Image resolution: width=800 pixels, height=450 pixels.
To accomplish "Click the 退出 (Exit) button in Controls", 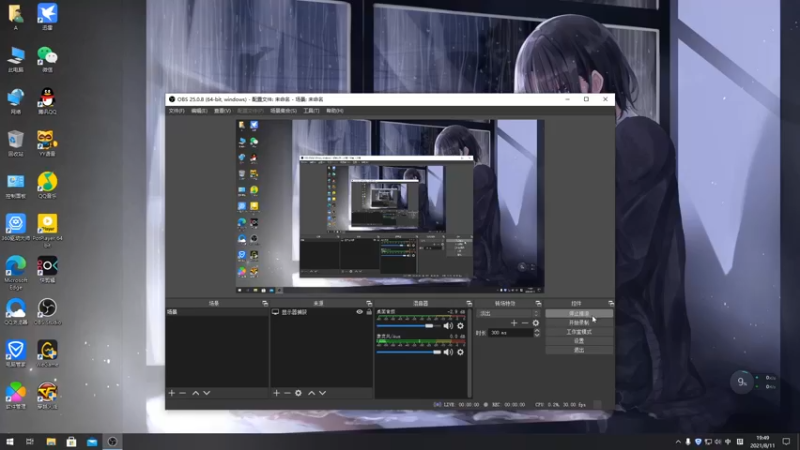I will (579, 350).
